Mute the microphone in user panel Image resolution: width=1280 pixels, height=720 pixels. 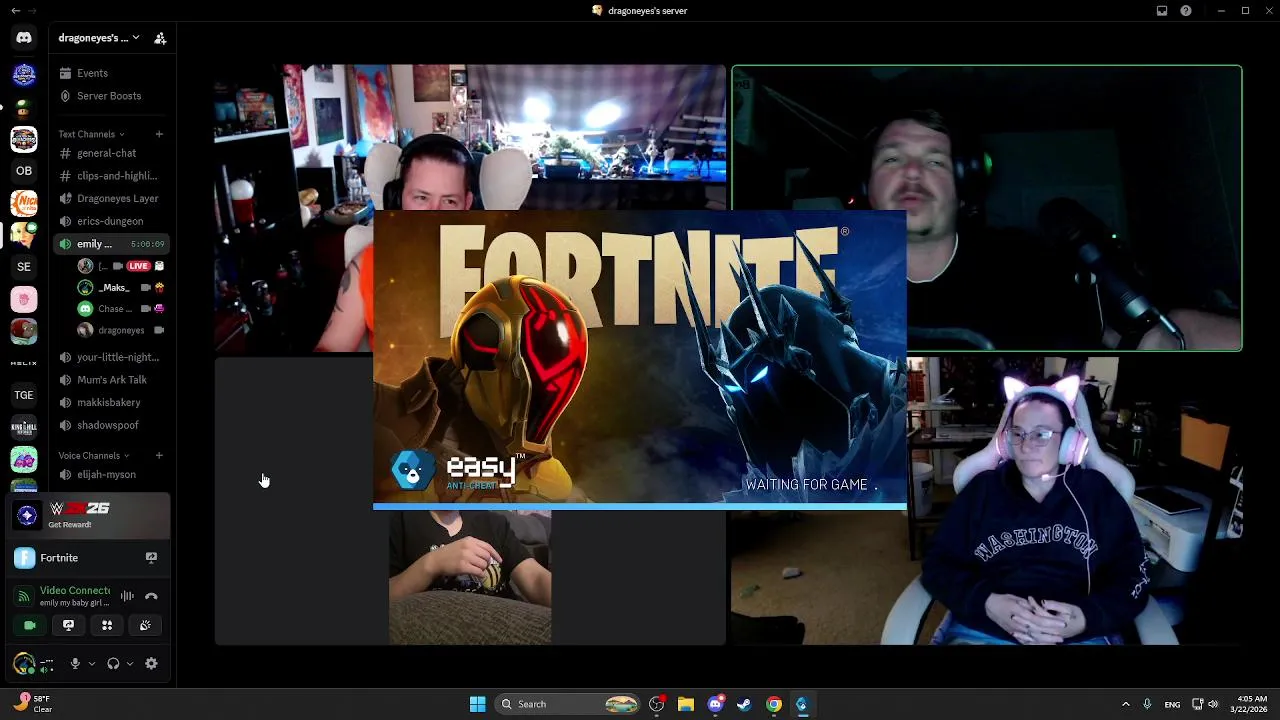[x=75, y=663]
